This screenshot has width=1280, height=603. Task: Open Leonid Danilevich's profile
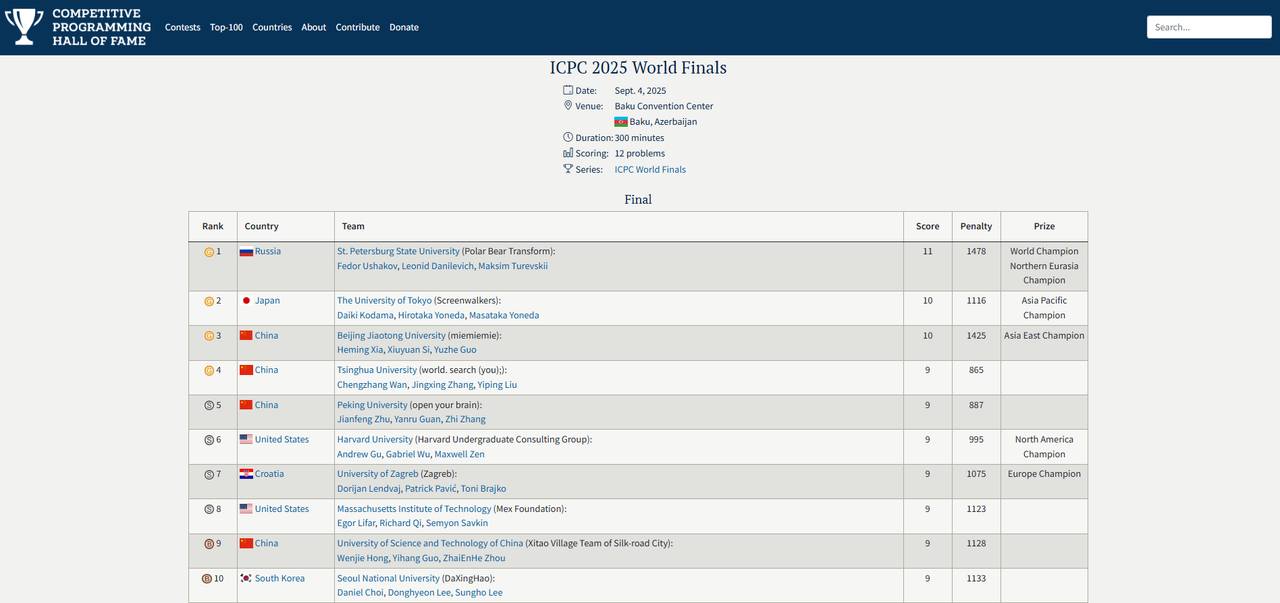point(437,266)
